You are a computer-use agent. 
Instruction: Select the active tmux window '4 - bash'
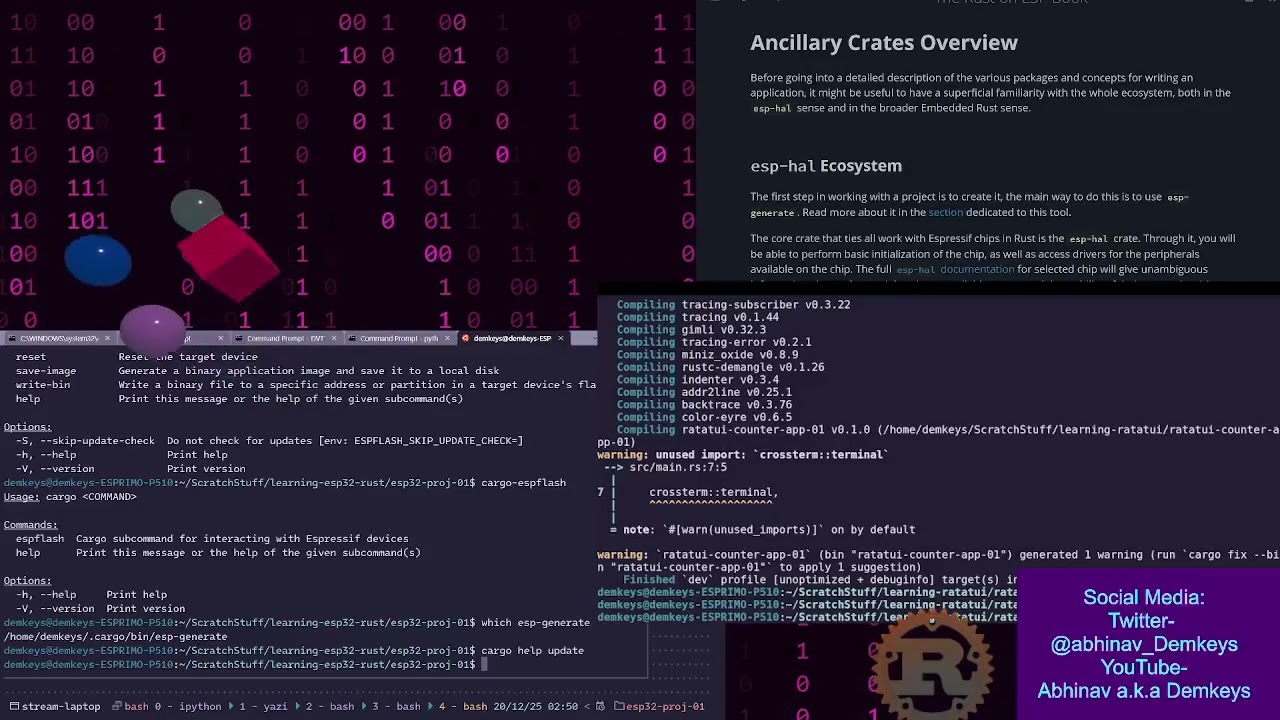(x=463, y=706)
